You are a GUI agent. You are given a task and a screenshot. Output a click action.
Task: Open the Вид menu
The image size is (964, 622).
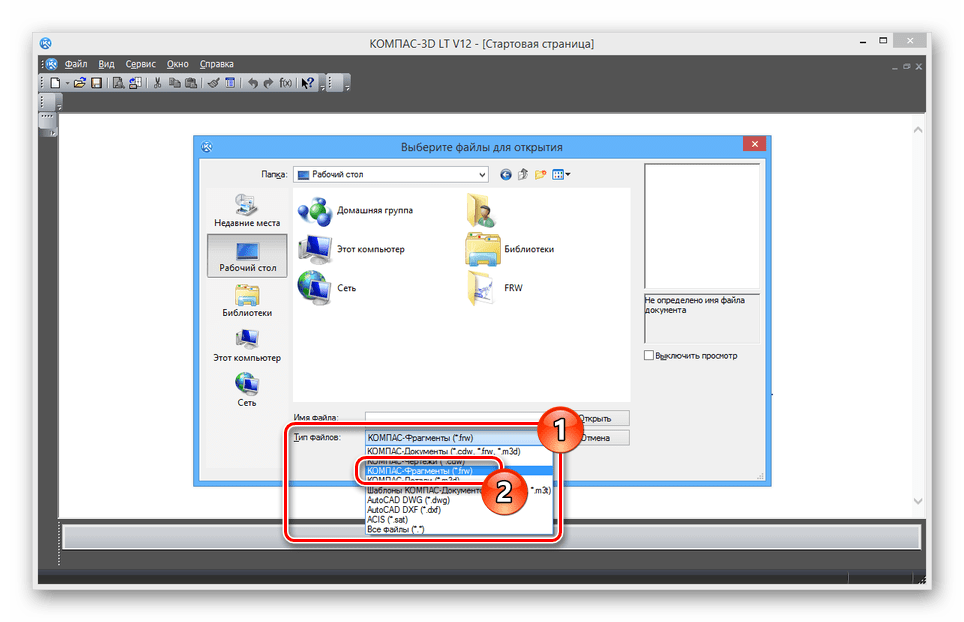click(x=106, y=64)
